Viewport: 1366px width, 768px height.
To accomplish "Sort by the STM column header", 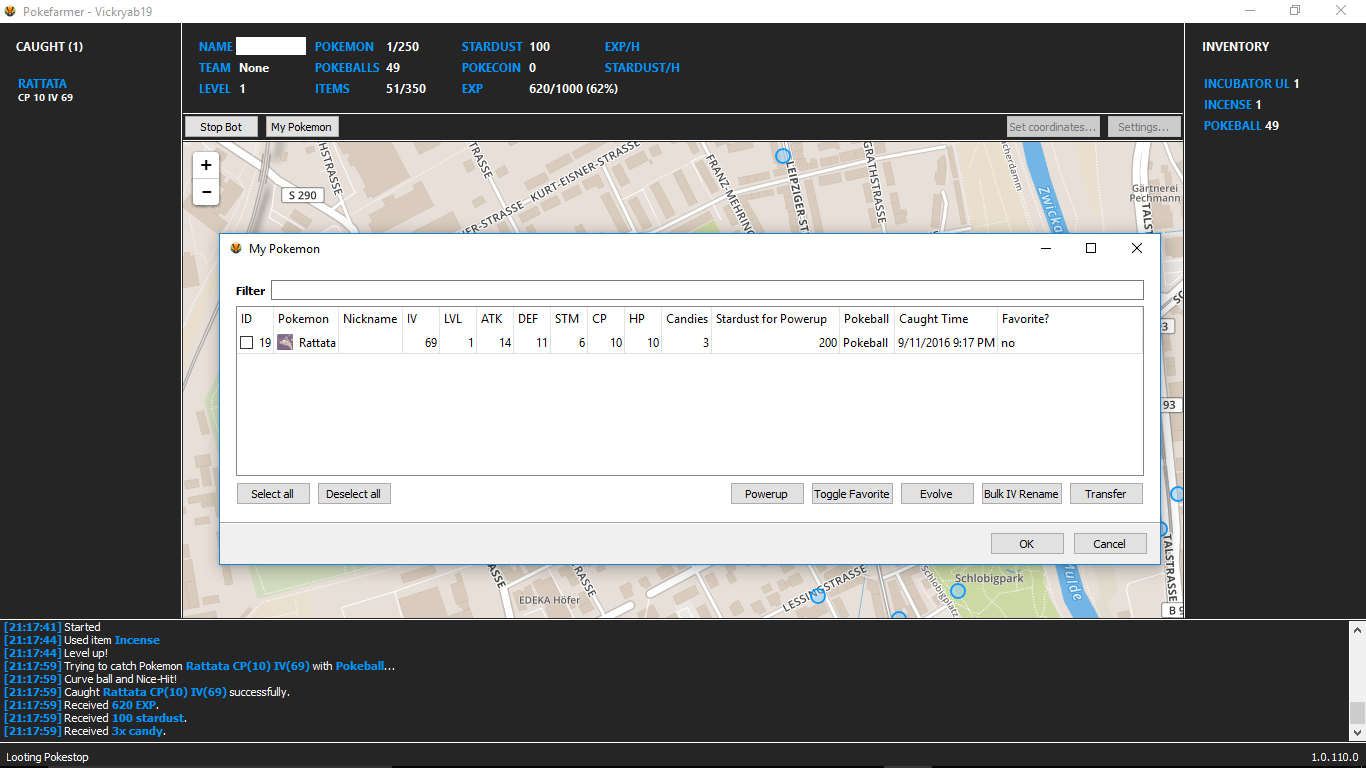I will pyautogui.click(x=569, y=319).
